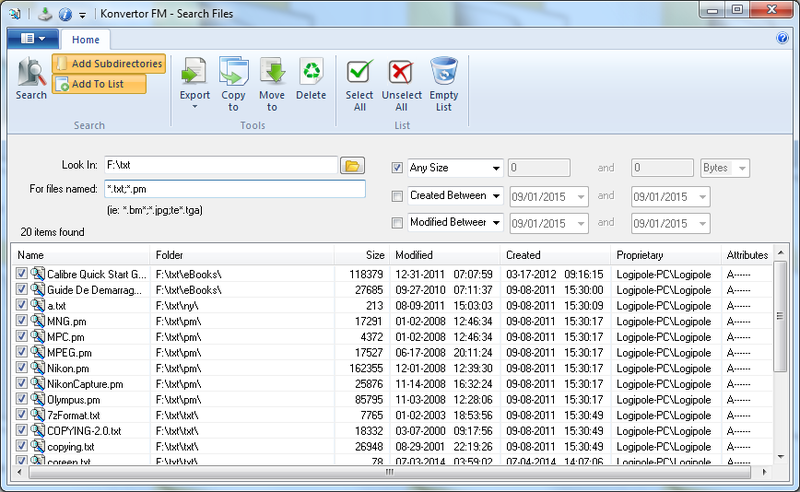
Task: Sort by the Proprietary column header
Action: (x=665, y=255)
